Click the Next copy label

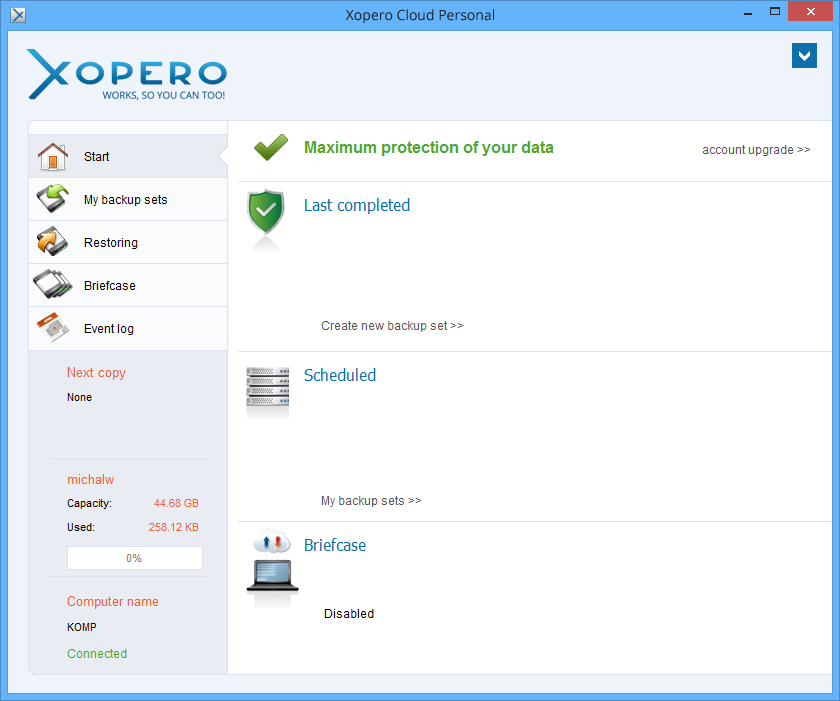point(96,373)
